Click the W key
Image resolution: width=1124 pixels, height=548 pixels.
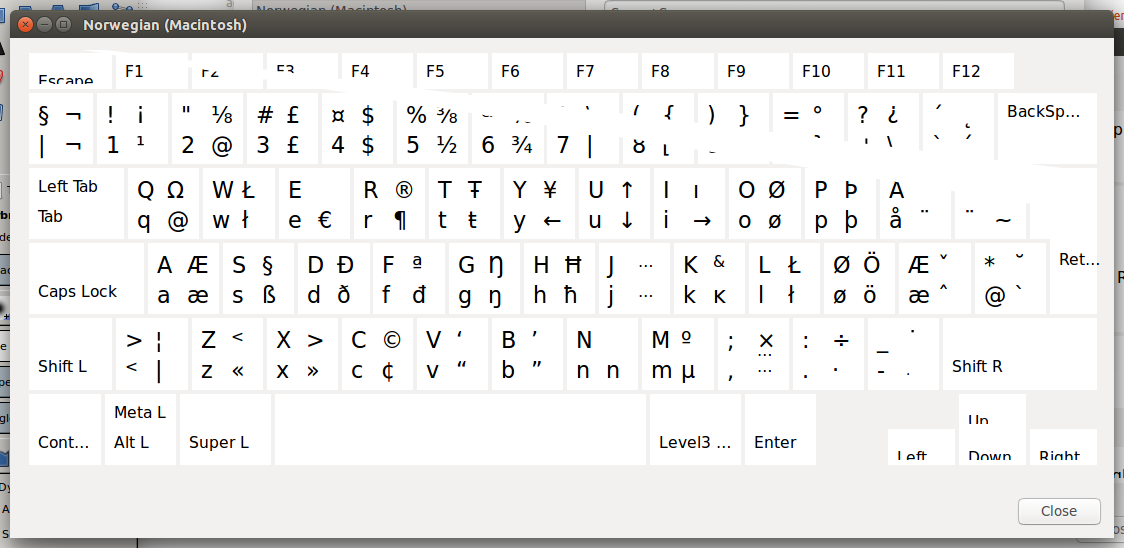point(239,203)
